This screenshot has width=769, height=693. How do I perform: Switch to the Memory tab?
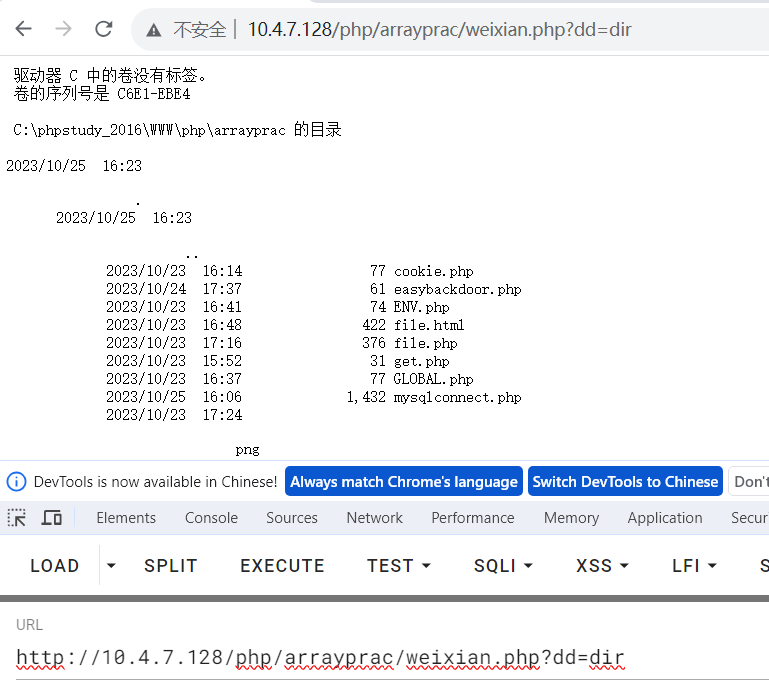point(571,518)
